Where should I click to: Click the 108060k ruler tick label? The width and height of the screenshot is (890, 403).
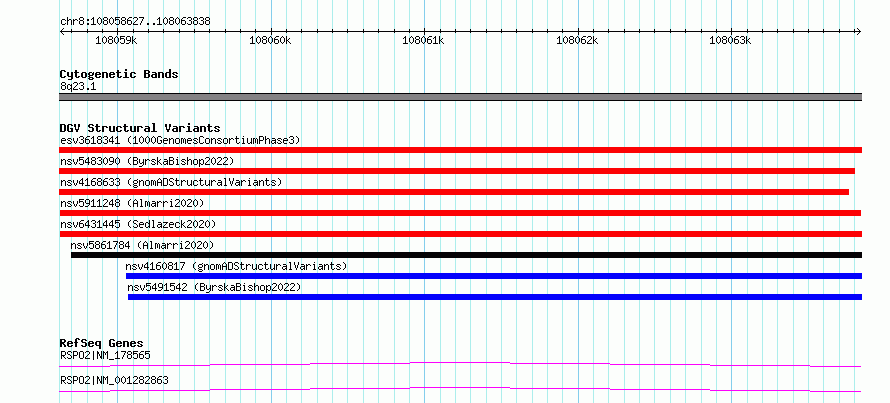(x=270, y=40)
